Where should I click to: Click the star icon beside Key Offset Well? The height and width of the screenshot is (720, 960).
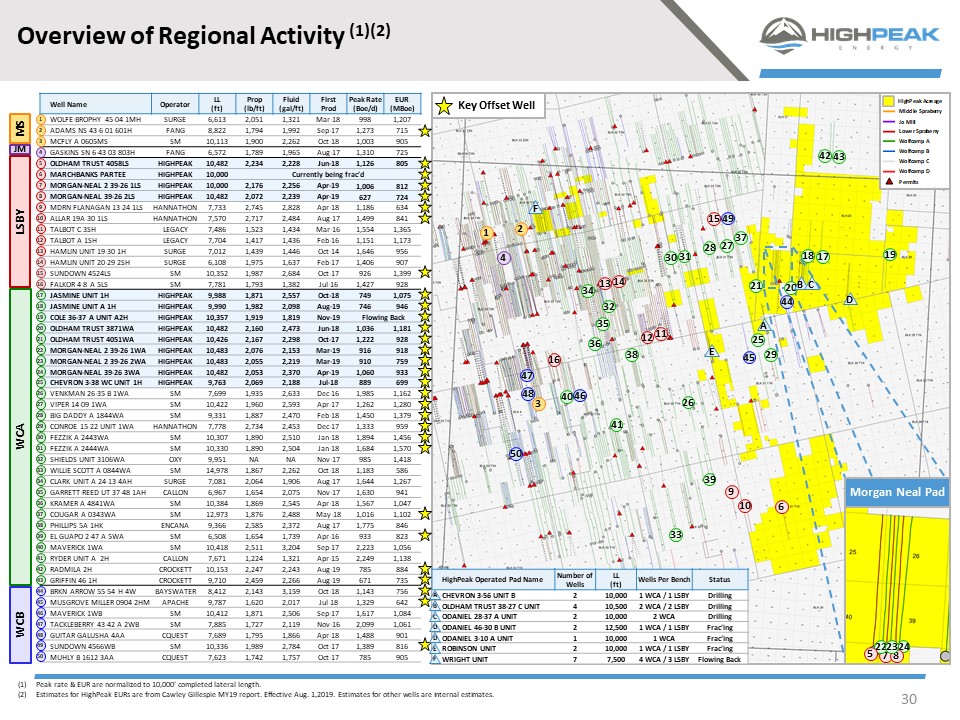(x=443, y=106)
